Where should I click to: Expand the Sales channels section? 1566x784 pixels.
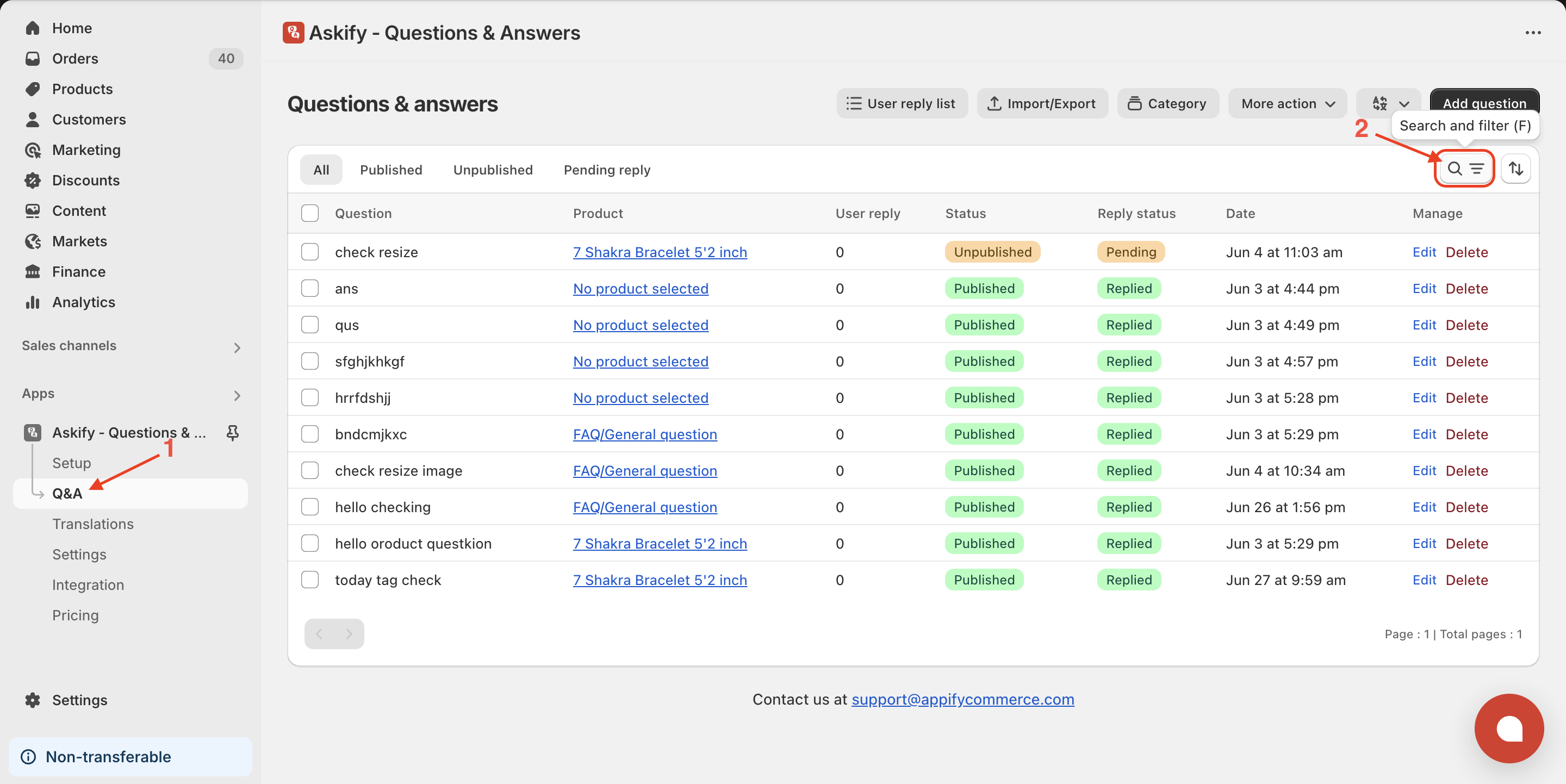237,347
